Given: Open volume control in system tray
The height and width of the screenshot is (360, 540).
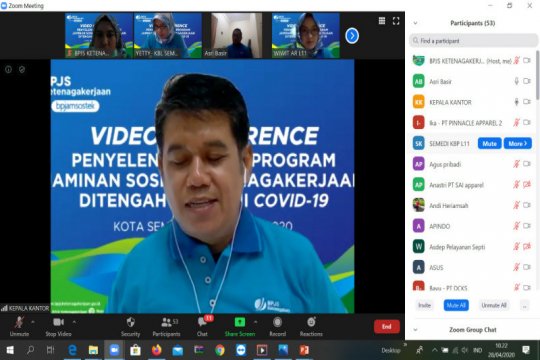Looking at the screenshot, I should [465, 350].
